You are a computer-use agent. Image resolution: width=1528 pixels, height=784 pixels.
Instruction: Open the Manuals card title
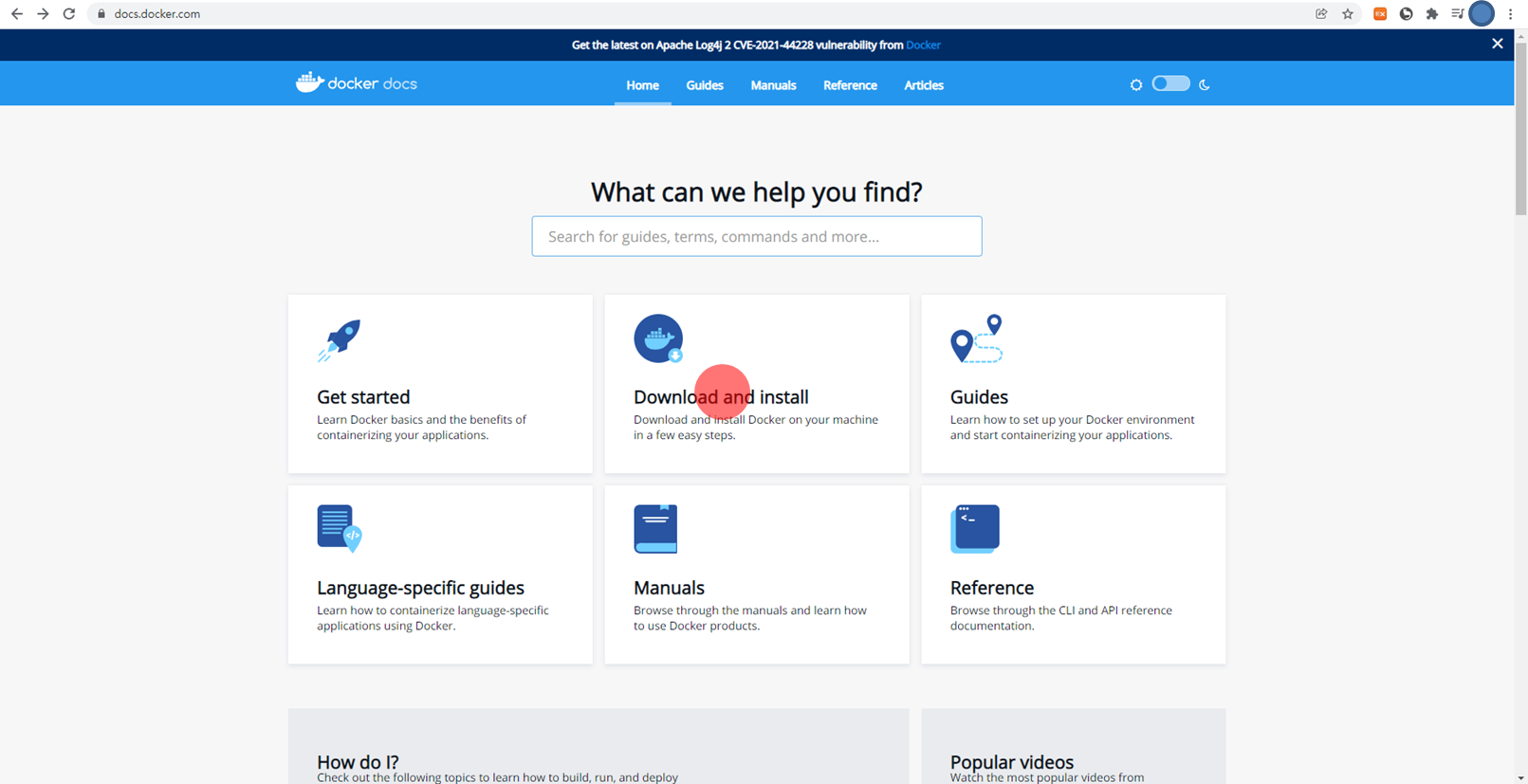click(x=669, y=588)
